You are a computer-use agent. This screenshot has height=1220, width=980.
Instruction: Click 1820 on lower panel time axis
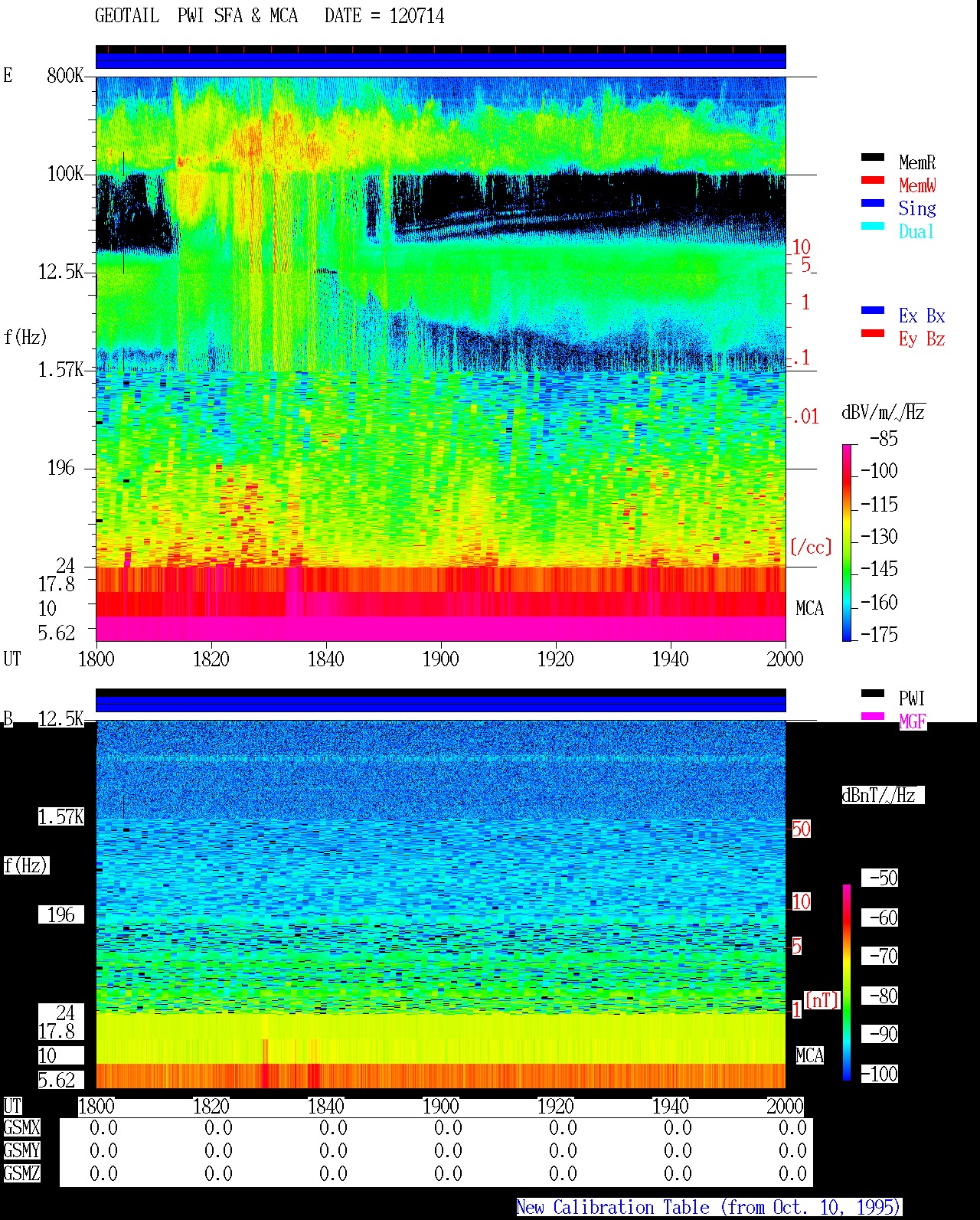coord(211,1106)
